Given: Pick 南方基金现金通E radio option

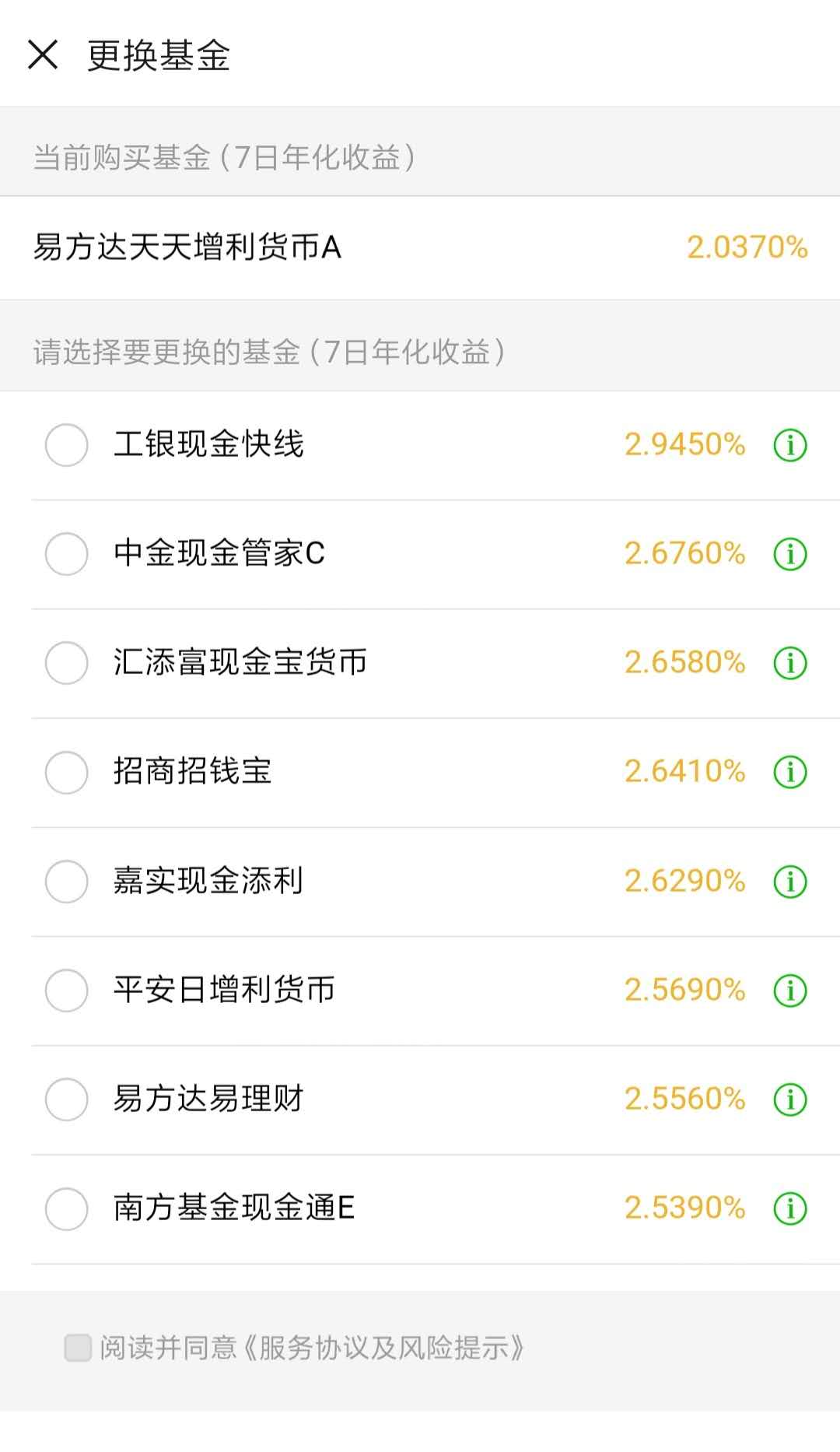Looking at the screenshot, I should pos(67,1208).
